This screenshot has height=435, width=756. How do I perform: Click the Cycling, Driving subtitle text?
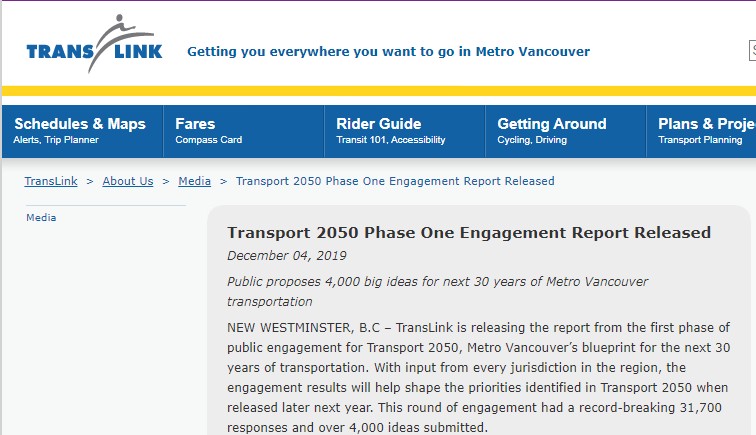tap(532, 140)
